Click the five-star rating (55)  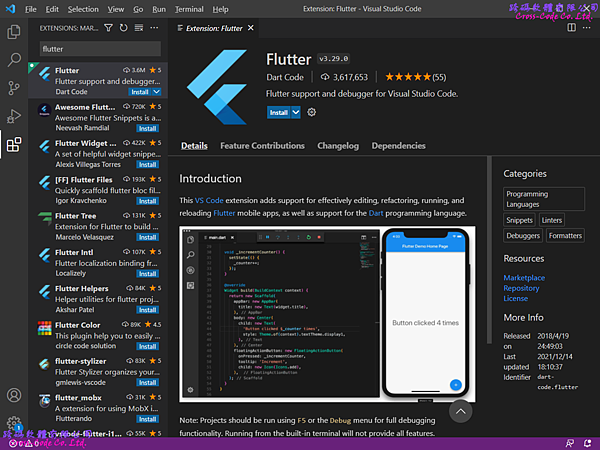(416, 77)
